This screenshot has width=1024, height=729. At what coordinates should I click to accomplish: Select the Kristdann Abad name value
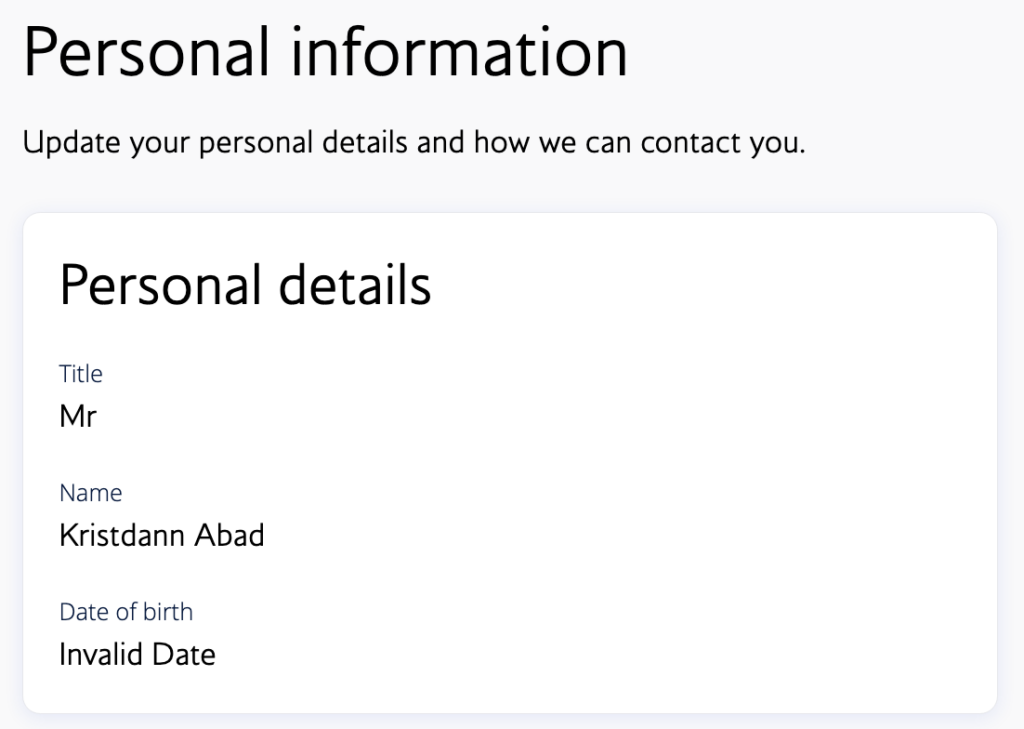pos(162,536)
